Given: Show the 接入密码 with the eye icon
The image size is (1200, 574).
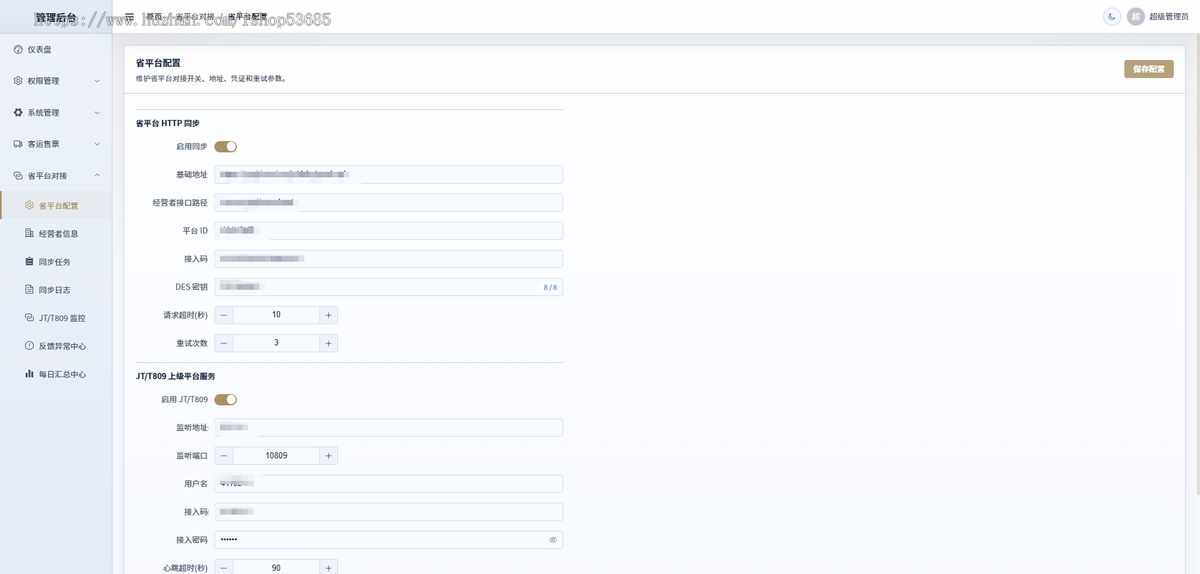Looking at the screenshot, I should [x=553, y=540].
